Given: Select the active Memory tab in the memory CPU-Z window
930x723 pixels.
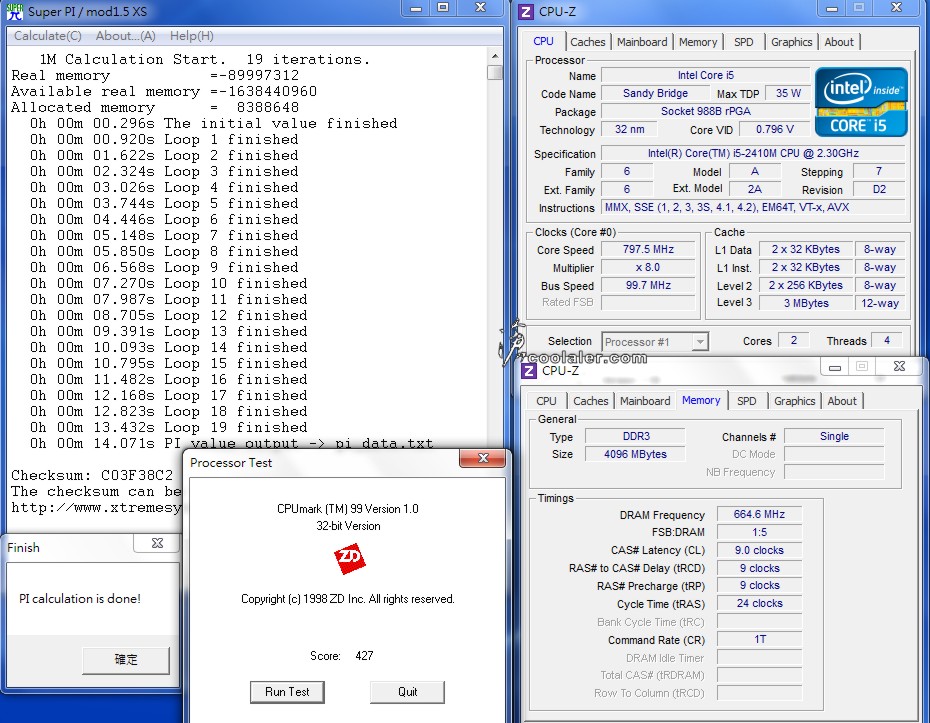Looking at the screenshot, I should tap(701, 400).
